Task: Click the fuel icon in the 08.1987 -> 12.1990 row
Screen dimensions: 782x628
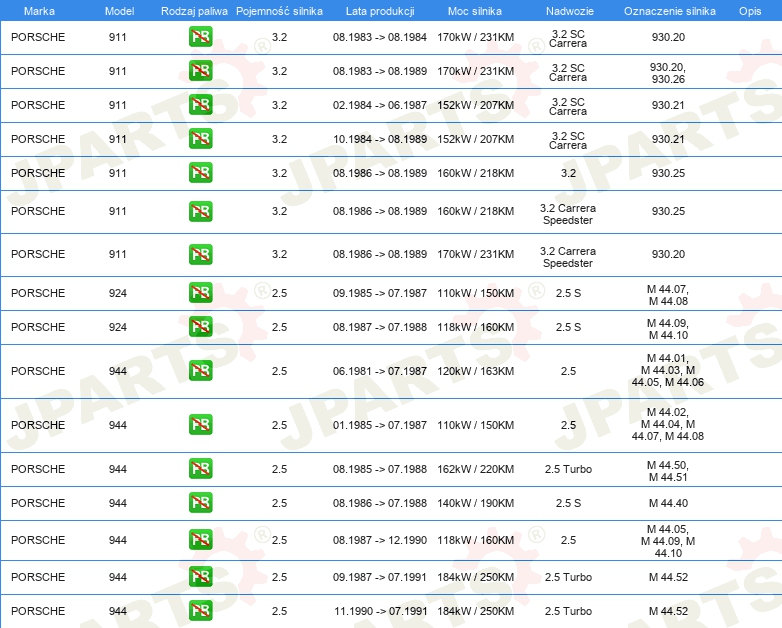Action: tap(200, 540)
